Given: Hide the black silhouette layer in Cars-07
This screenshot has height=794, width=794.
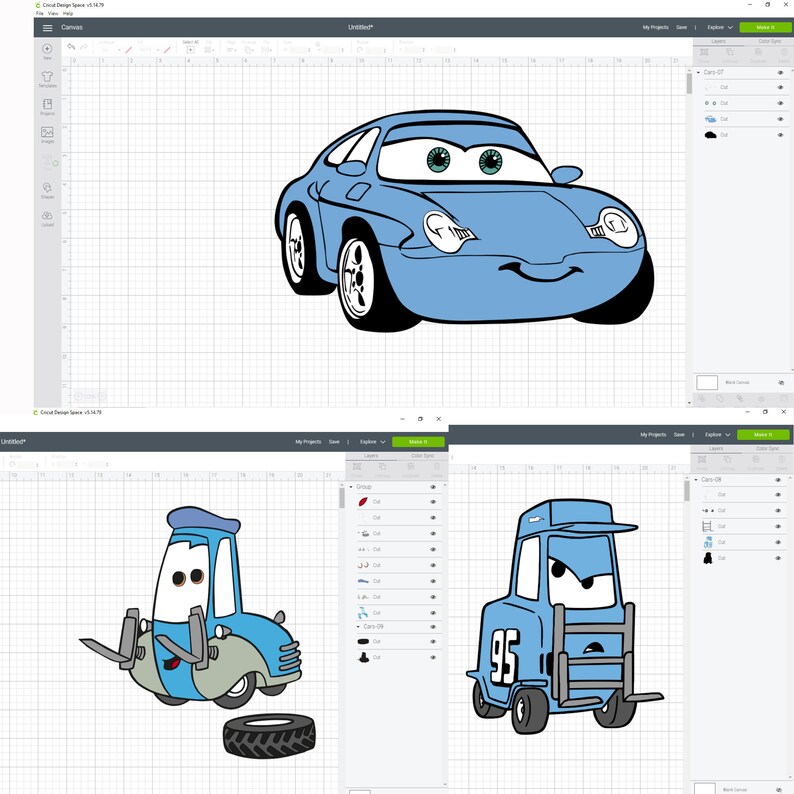Looking at the screenshot, I should pos(780,135).
